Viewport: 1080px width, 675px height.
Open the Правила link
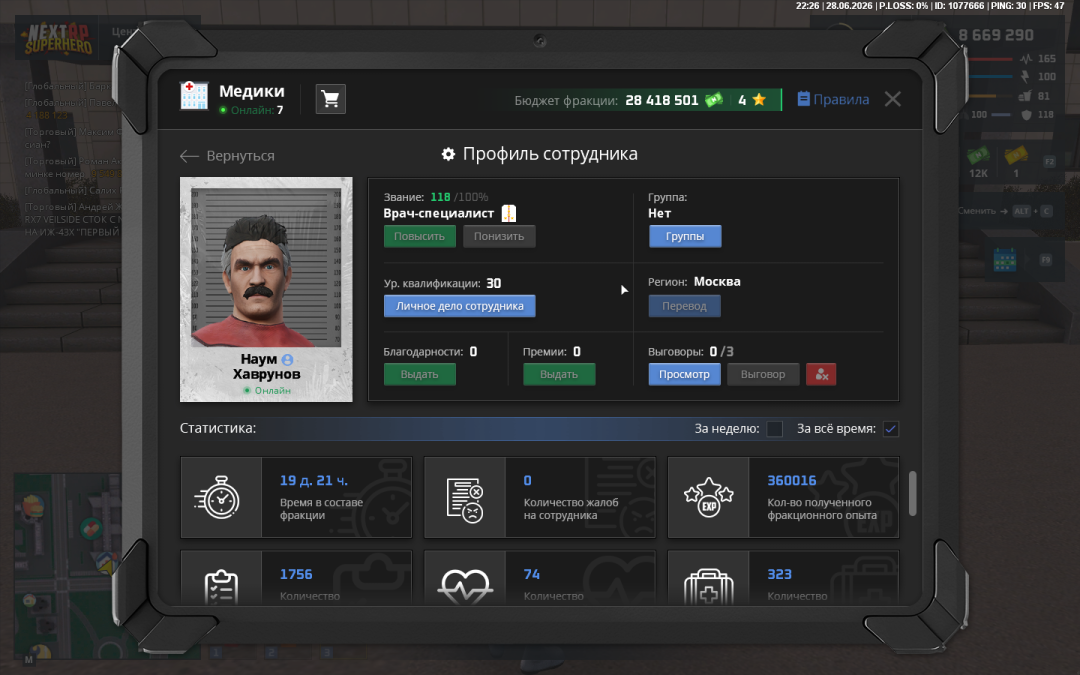click(841, 99)
